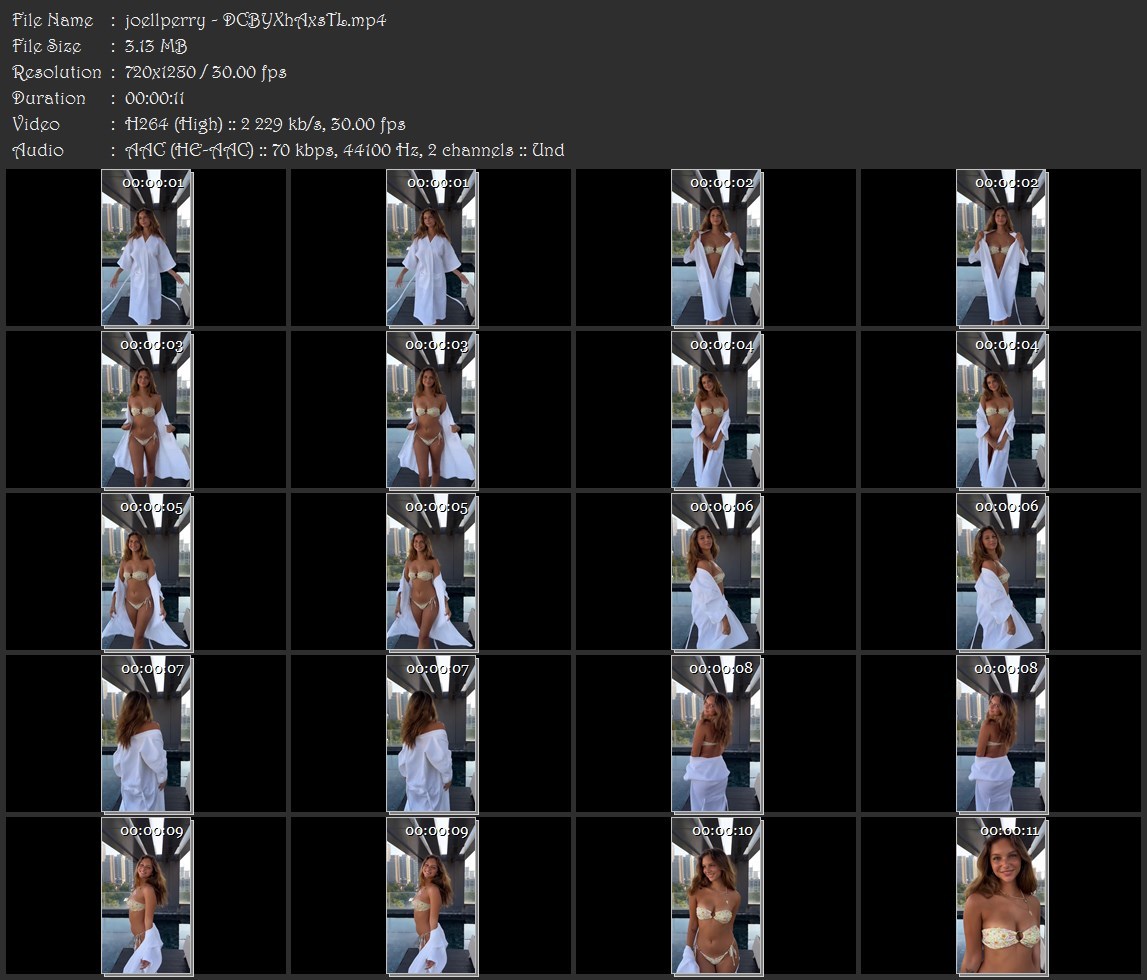The height and width of the screenshot is (980, 1147).
Task: Click the '720x1280 / 30.00 fps' resolution value
Action: [x=206, y=72]
